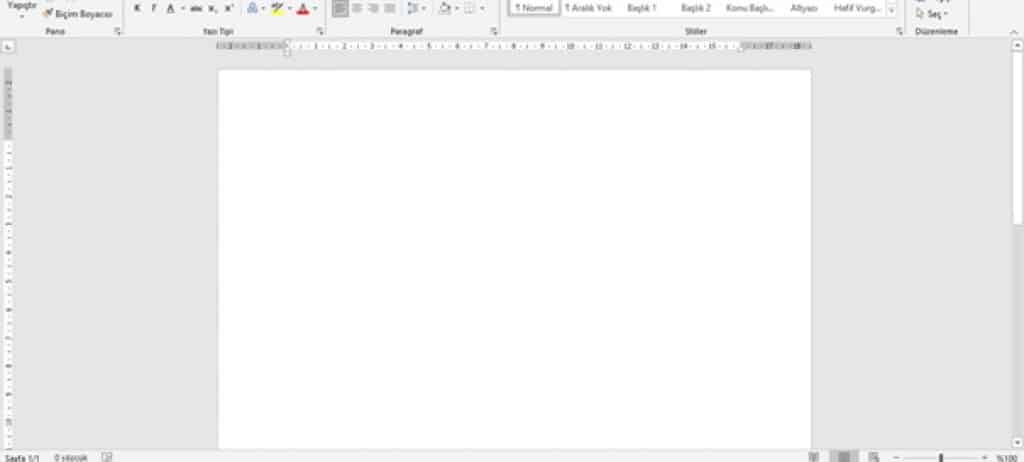Viewport: 1024px width, 462px height.
Task: Switch to print layout view
Action: pyautogui.click(x=844, y=457)
